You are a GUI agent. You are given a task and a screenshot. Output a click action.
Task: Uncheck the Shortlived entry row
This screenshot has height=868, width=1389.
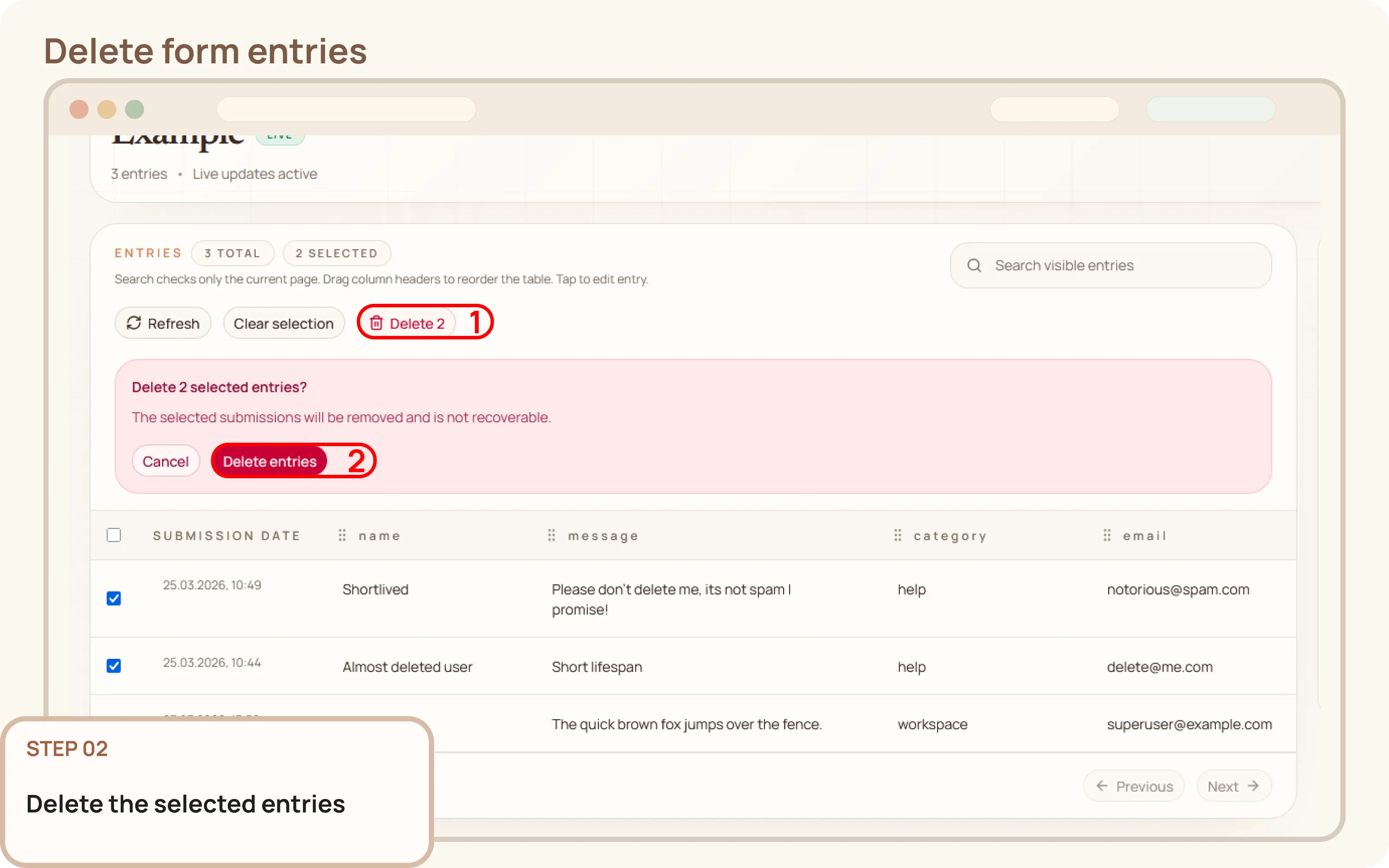(x=114, y=598)
